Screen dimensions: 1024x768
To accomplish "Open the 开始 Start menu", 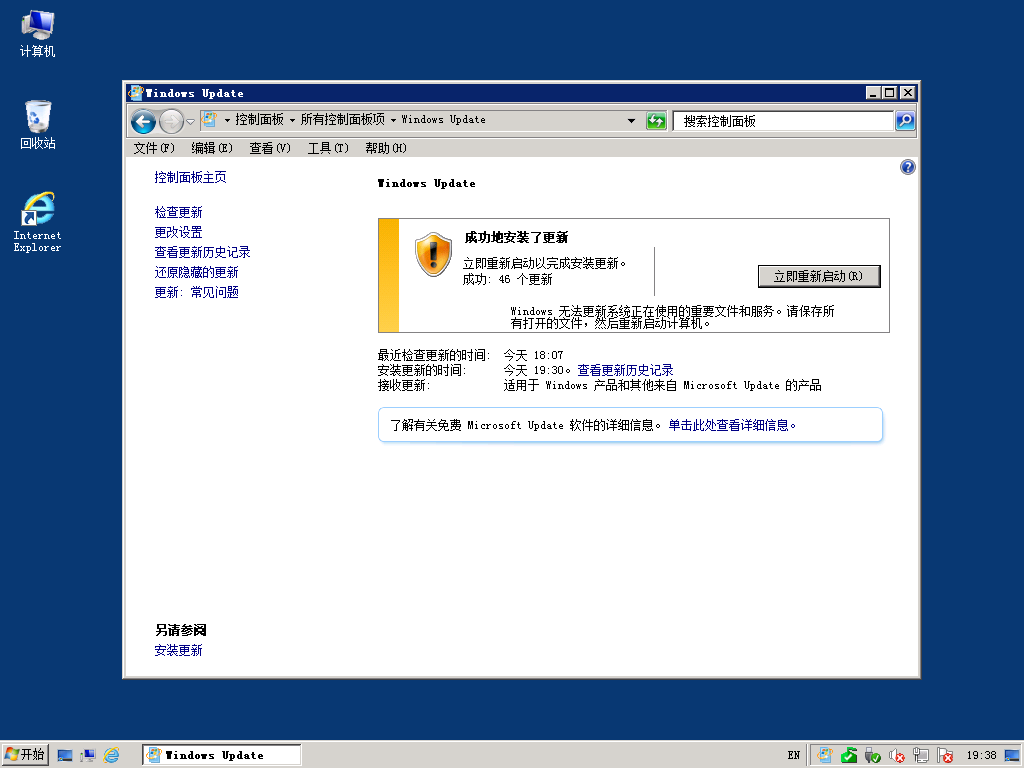I will pos(25,755).
